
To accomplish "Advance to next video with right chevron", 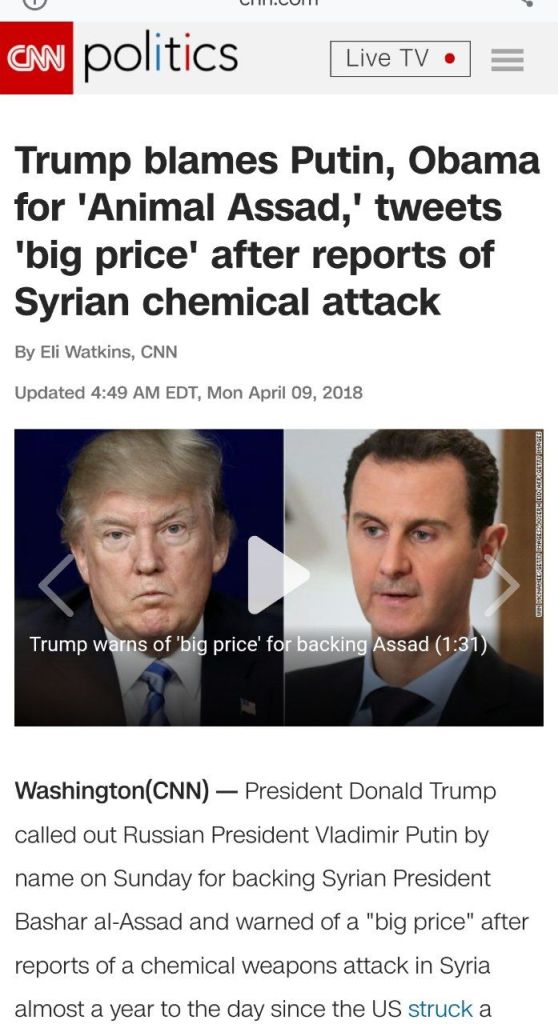I will pos(502,585).
